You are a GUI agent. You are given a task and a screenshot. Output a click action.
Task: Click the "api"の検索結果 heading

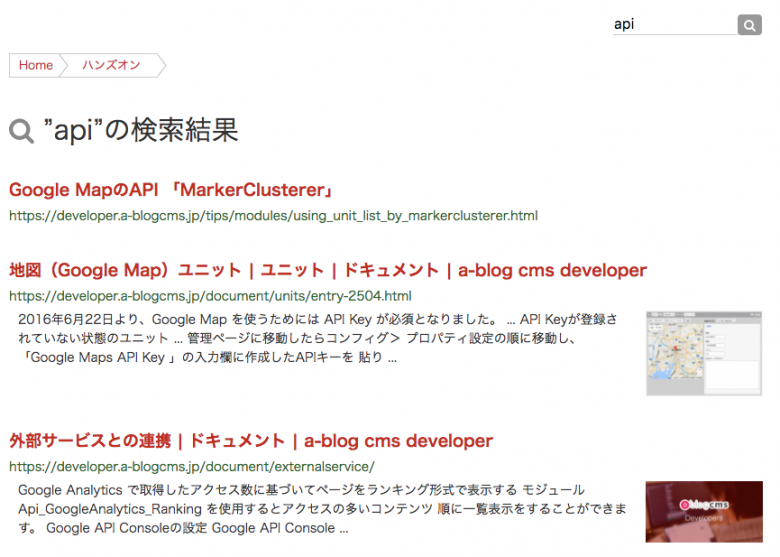[141, 130]
